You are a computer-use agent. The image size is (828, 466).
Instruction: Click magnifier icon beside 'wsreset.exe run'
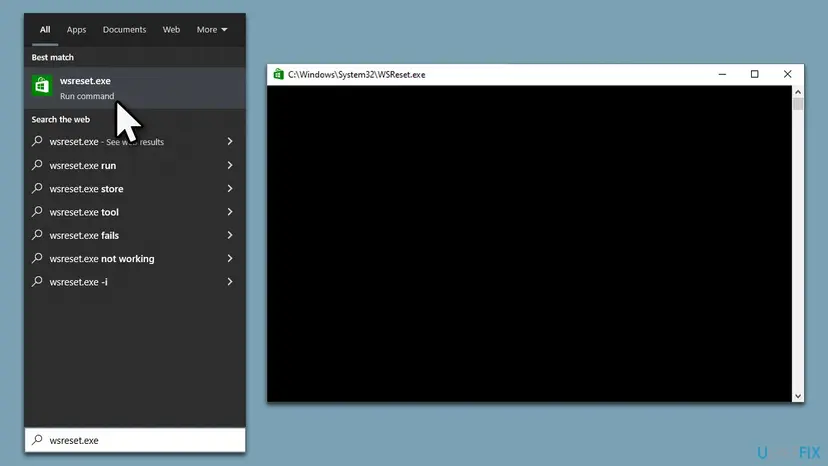click(37, 165)
